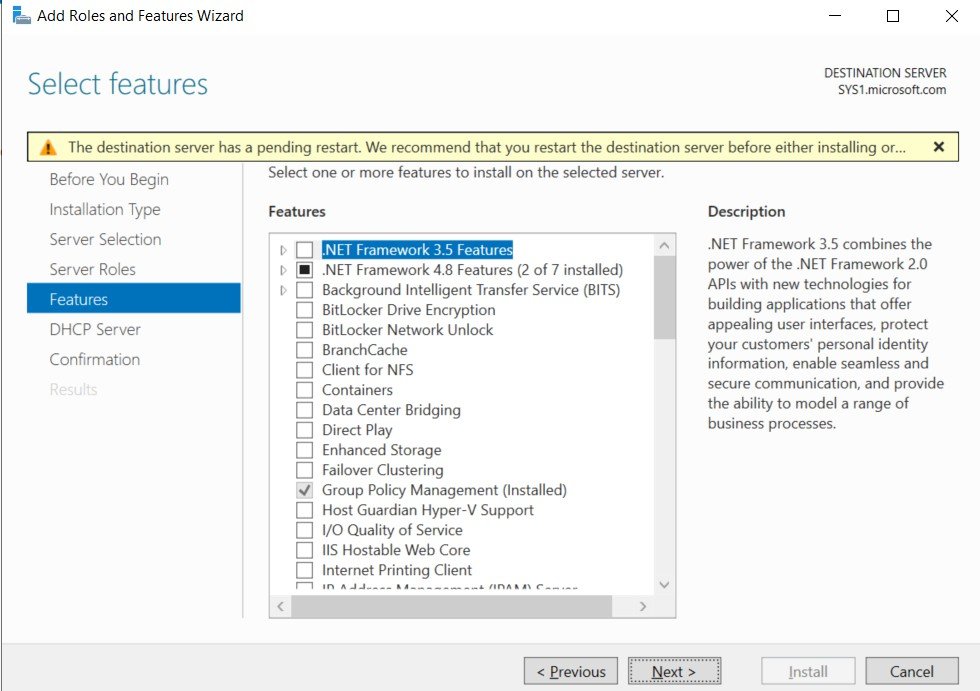Click the Install button
This screenshot has width=980, height=691.
pos(808,671)
